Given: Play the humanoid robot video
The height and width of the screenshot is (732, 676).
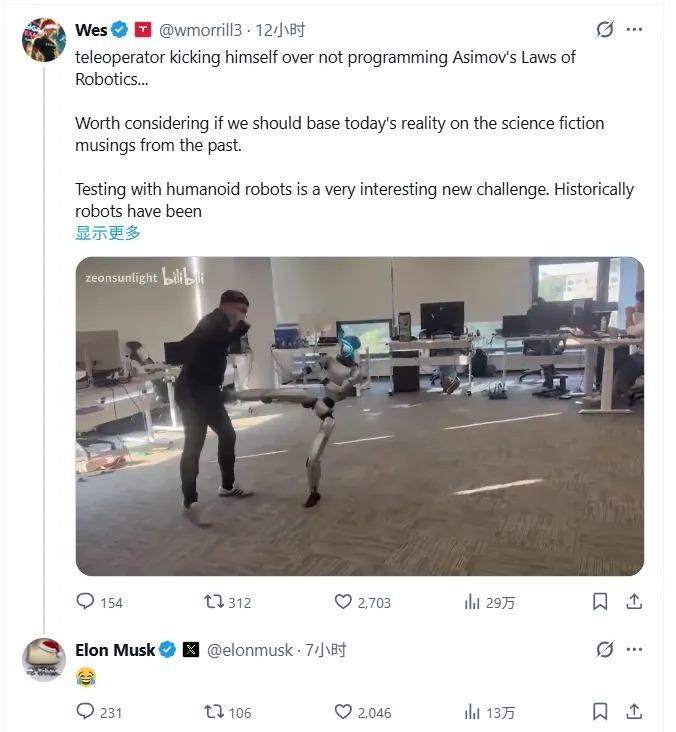Looking at the screenshot, I should coord(359,416).
